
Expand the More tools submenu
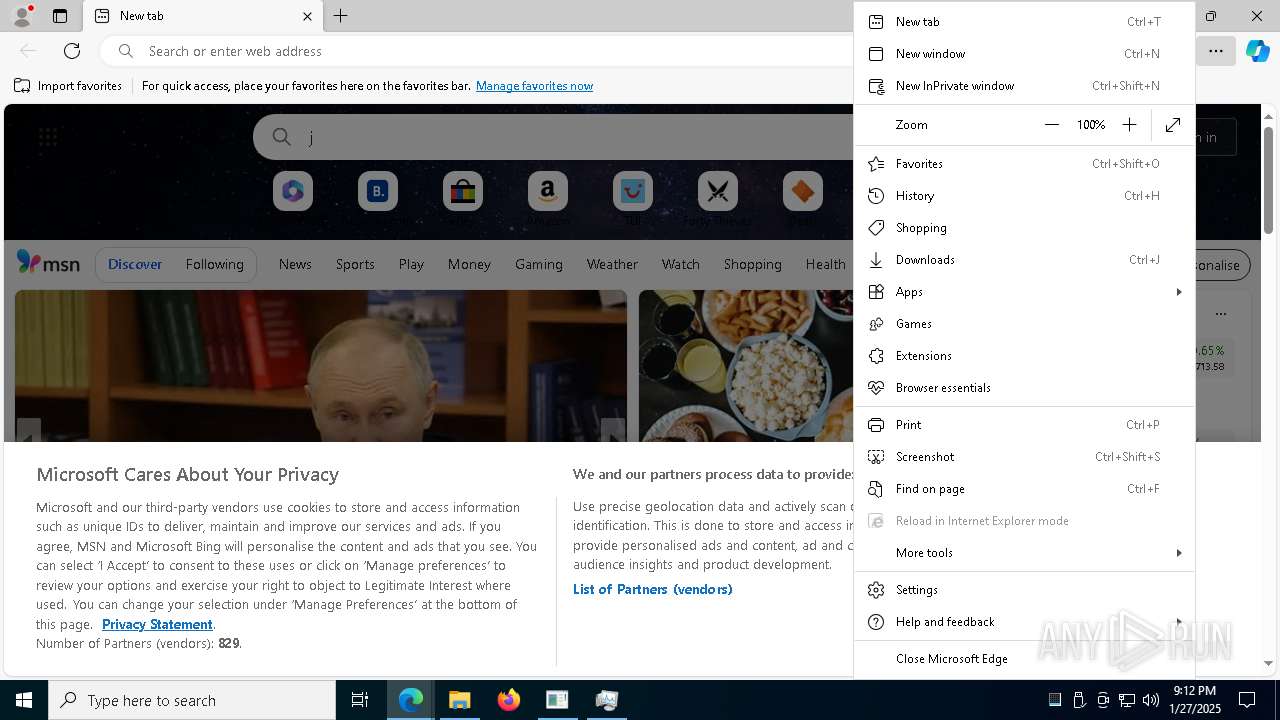pyautogui.click(x=1025, y=553)
